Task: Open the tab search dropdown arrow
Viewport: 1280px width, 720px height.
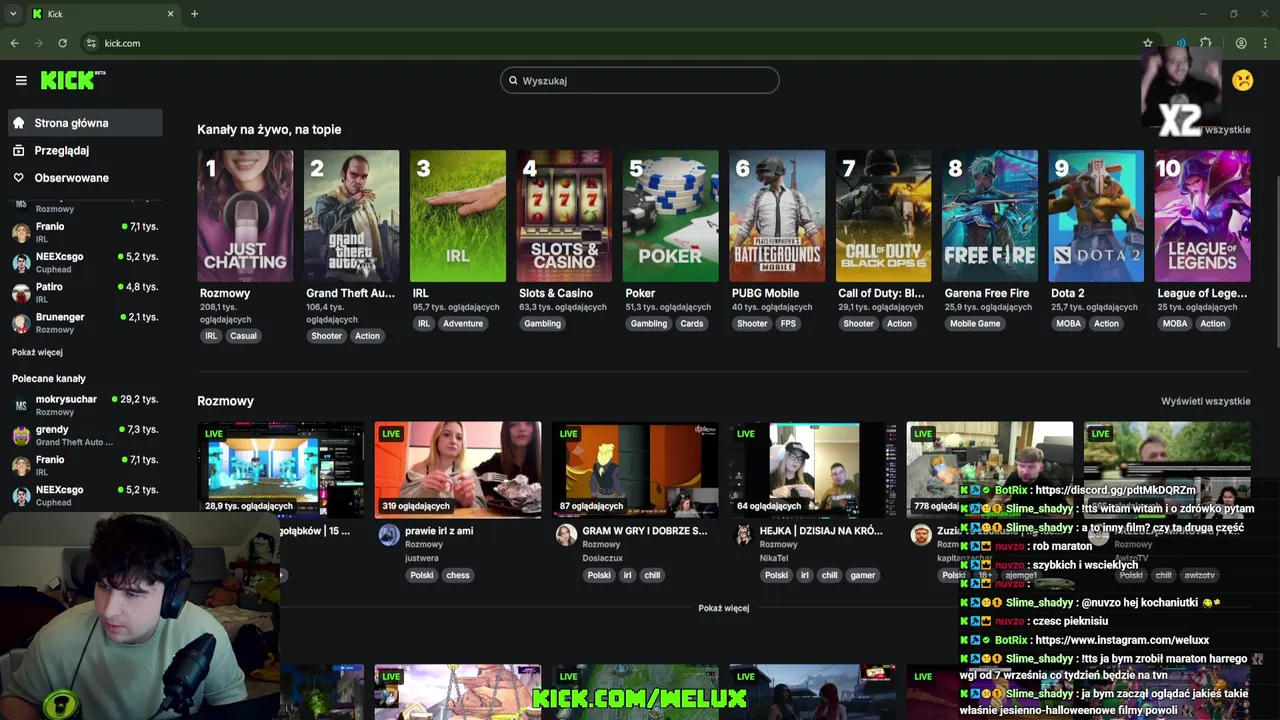Action: (13, 14)
